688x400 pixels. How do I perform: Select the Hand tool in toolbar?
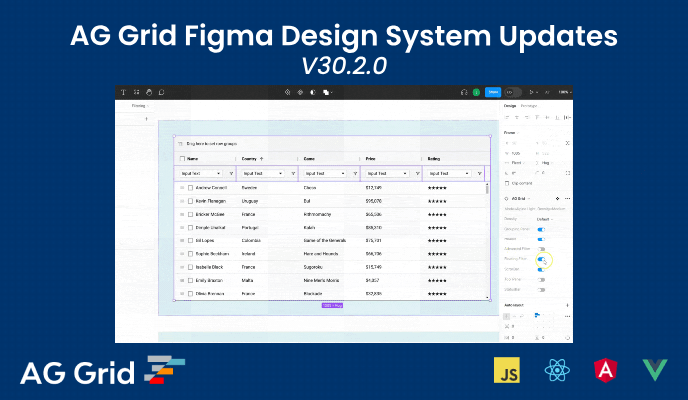[x=148, y=92]
